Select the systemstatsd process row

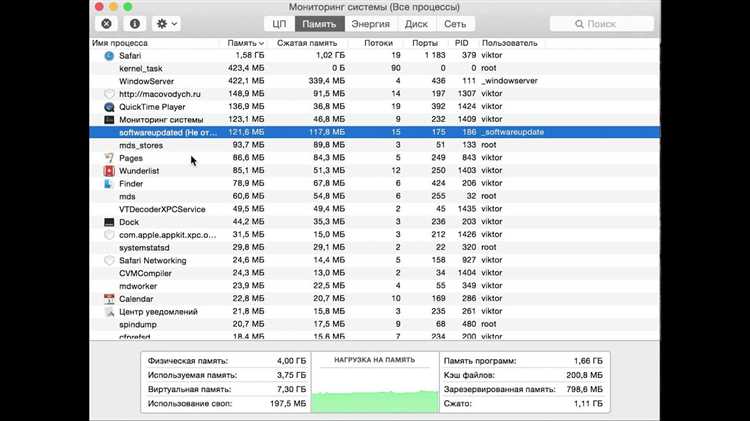(x=375, y=247)
